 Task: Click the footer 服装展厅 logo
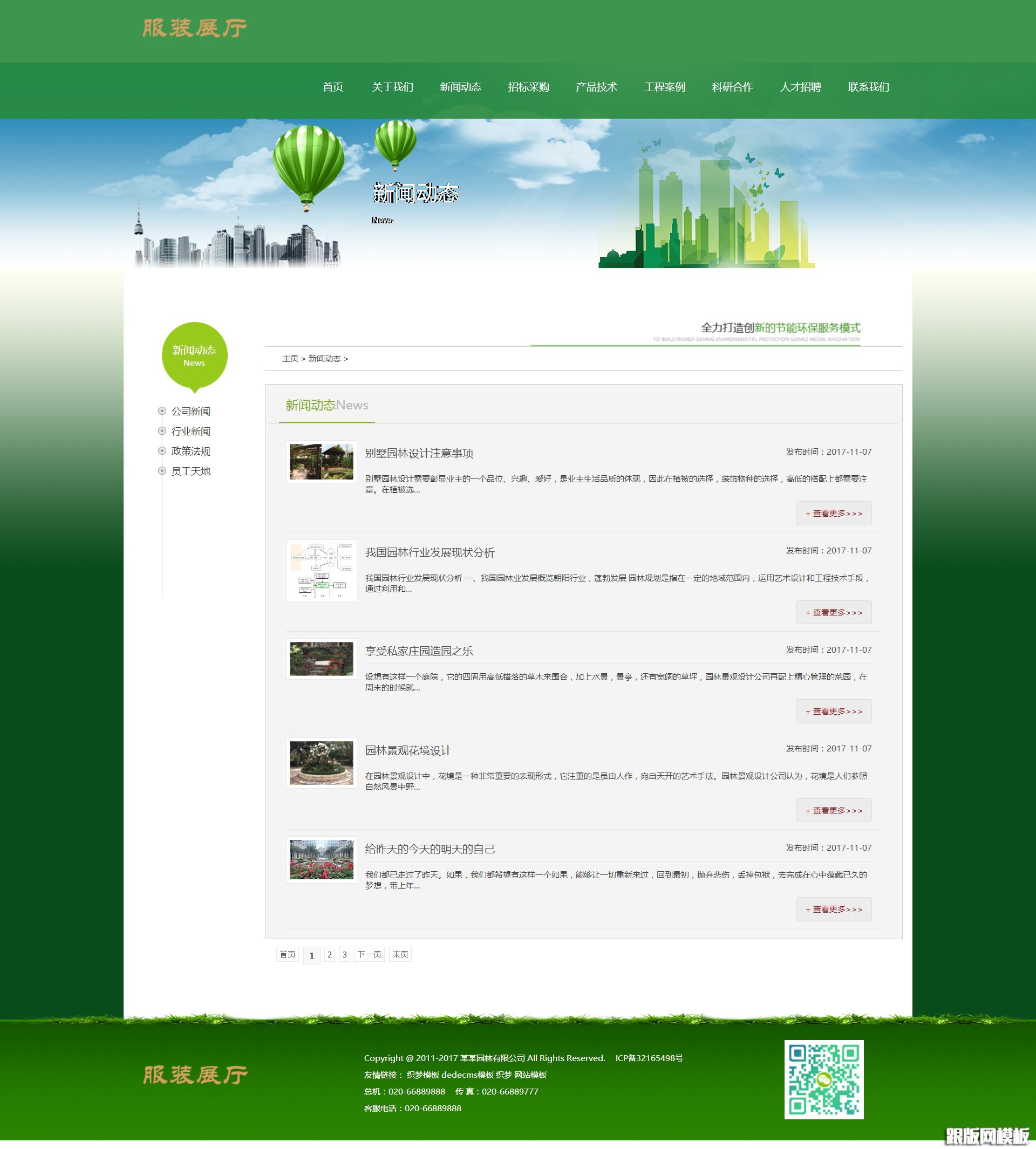(194, 1075)
